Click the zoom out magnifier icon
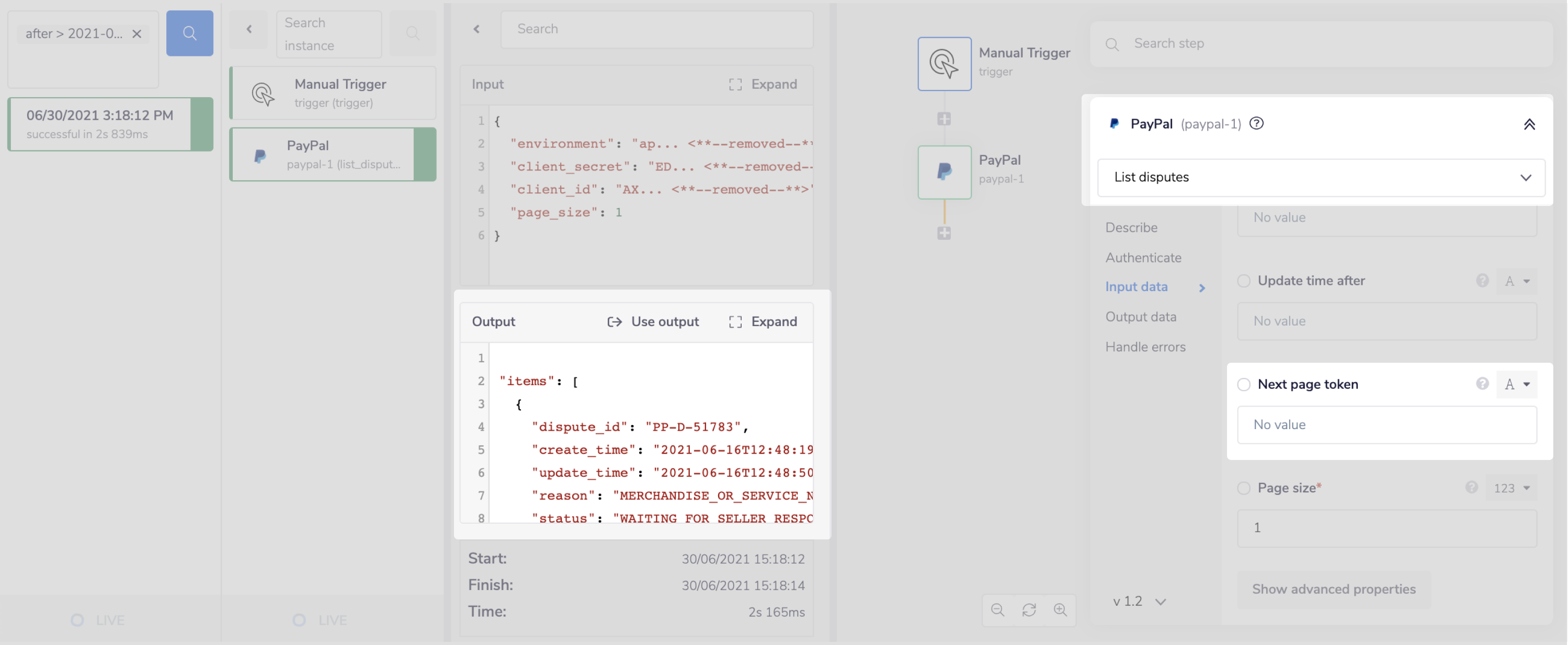Image resolution: width=1568 pixels, height=645 pixels. [x=997, y=609]
